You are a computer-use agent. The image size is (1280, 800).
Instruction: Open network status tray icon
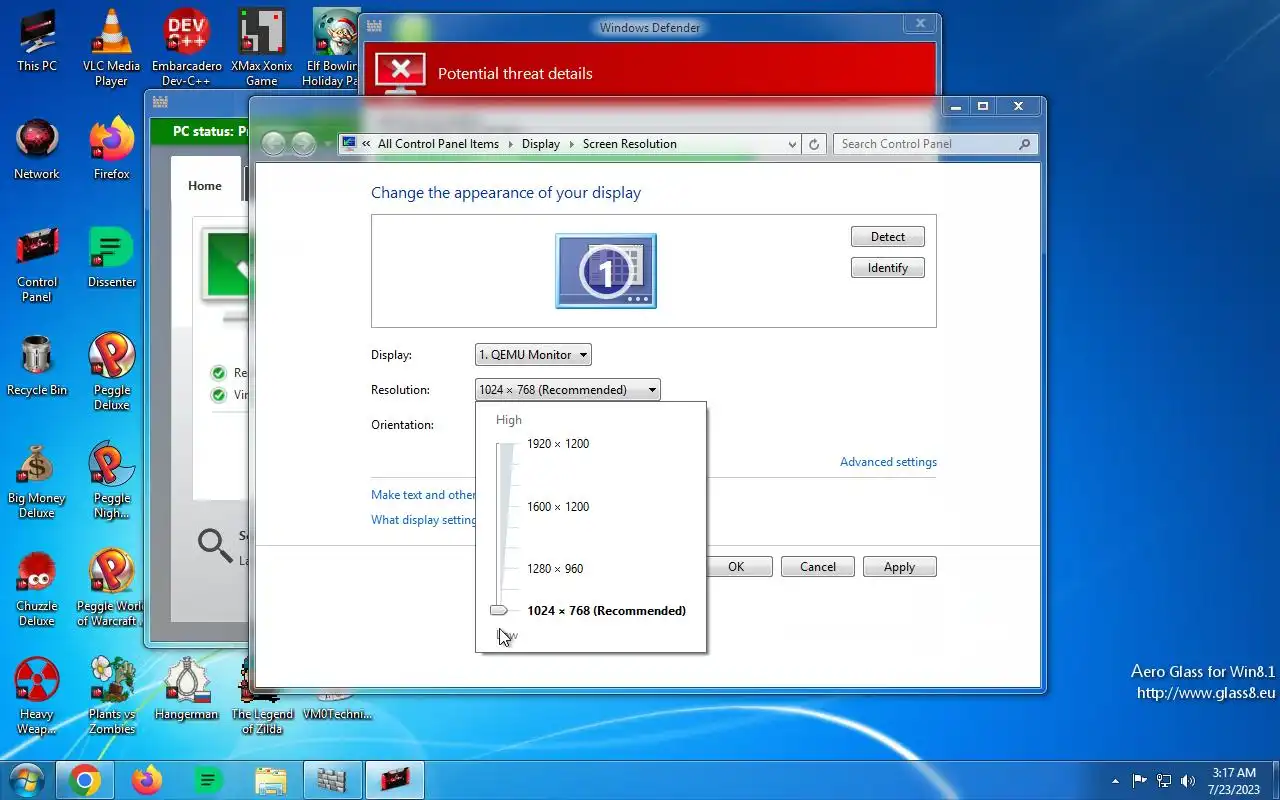point(1164,780)
